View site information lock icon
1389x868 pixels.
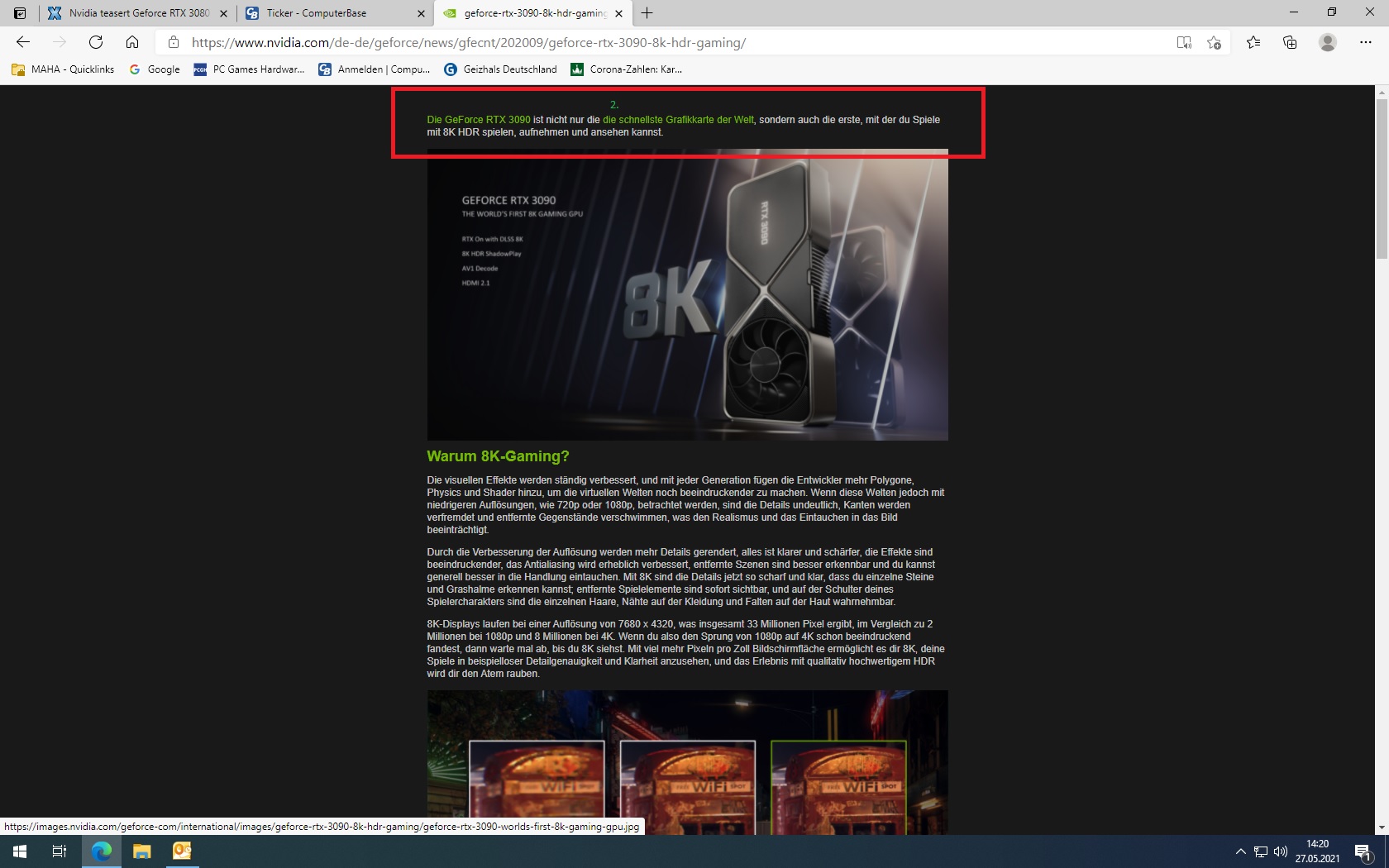pos(174,42)
